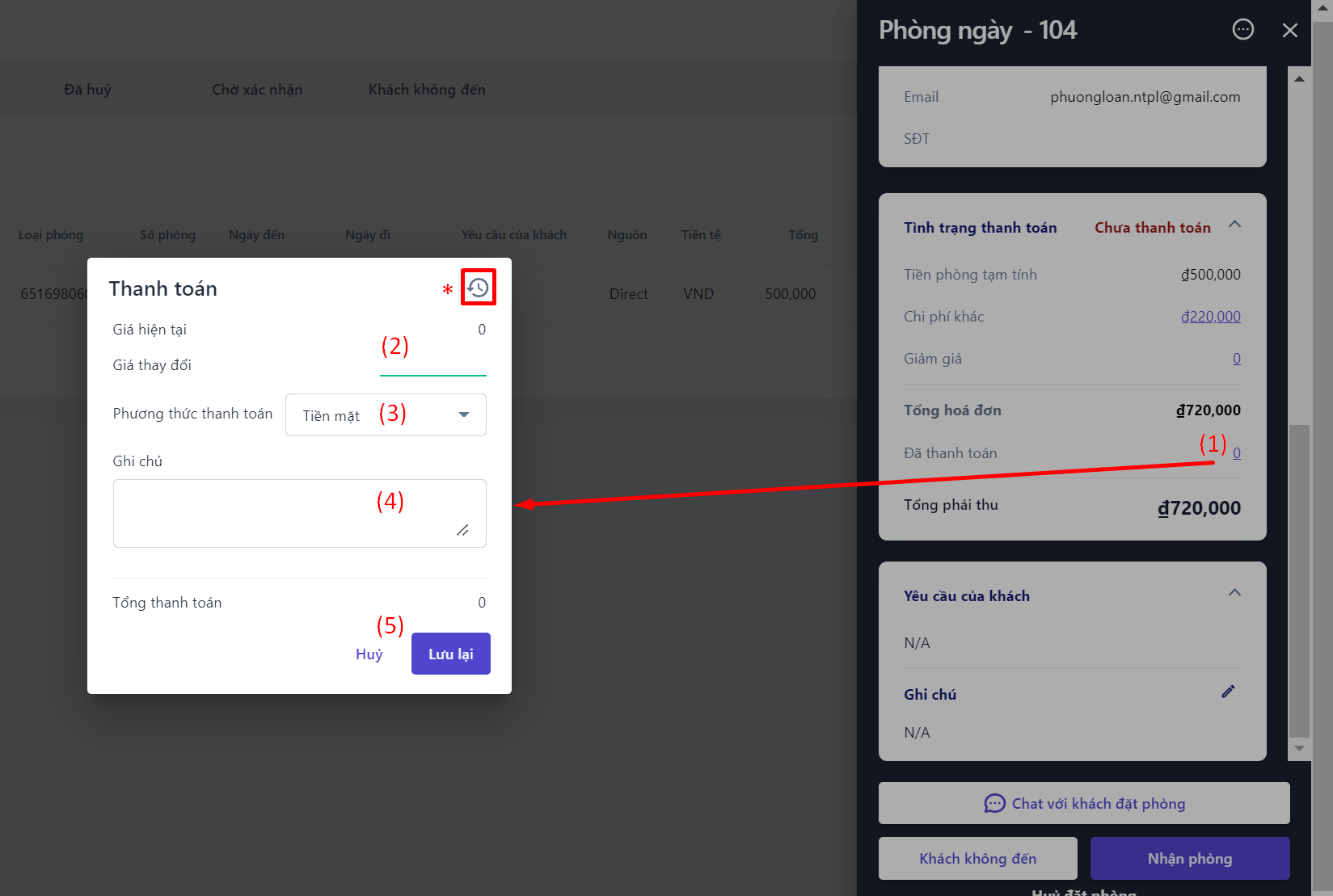Click Huỷ in payment dialog
1333x896 pixels.
[369, 654]
